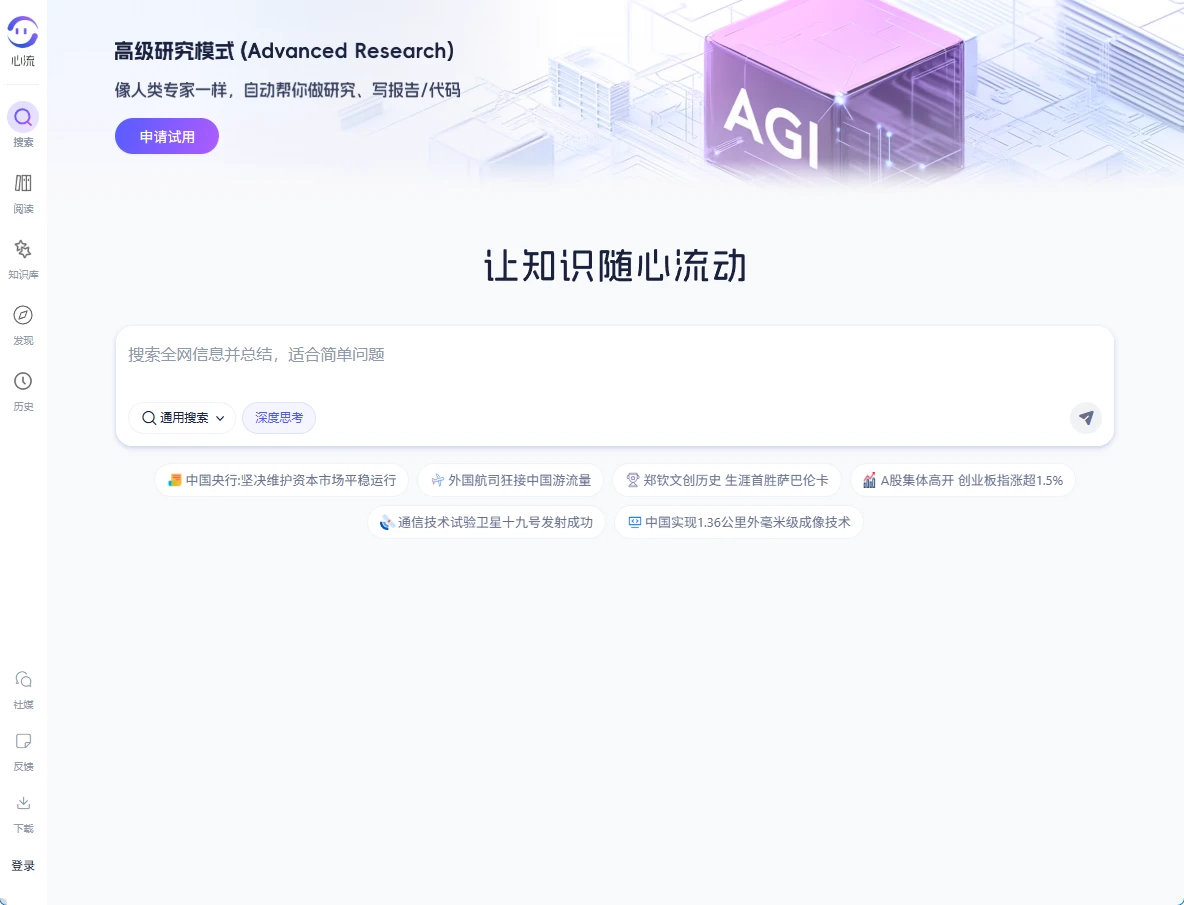Click 登录 in the sidebar
The height and width of the screenshot is (905, 1184).
[x=23, y=866]
